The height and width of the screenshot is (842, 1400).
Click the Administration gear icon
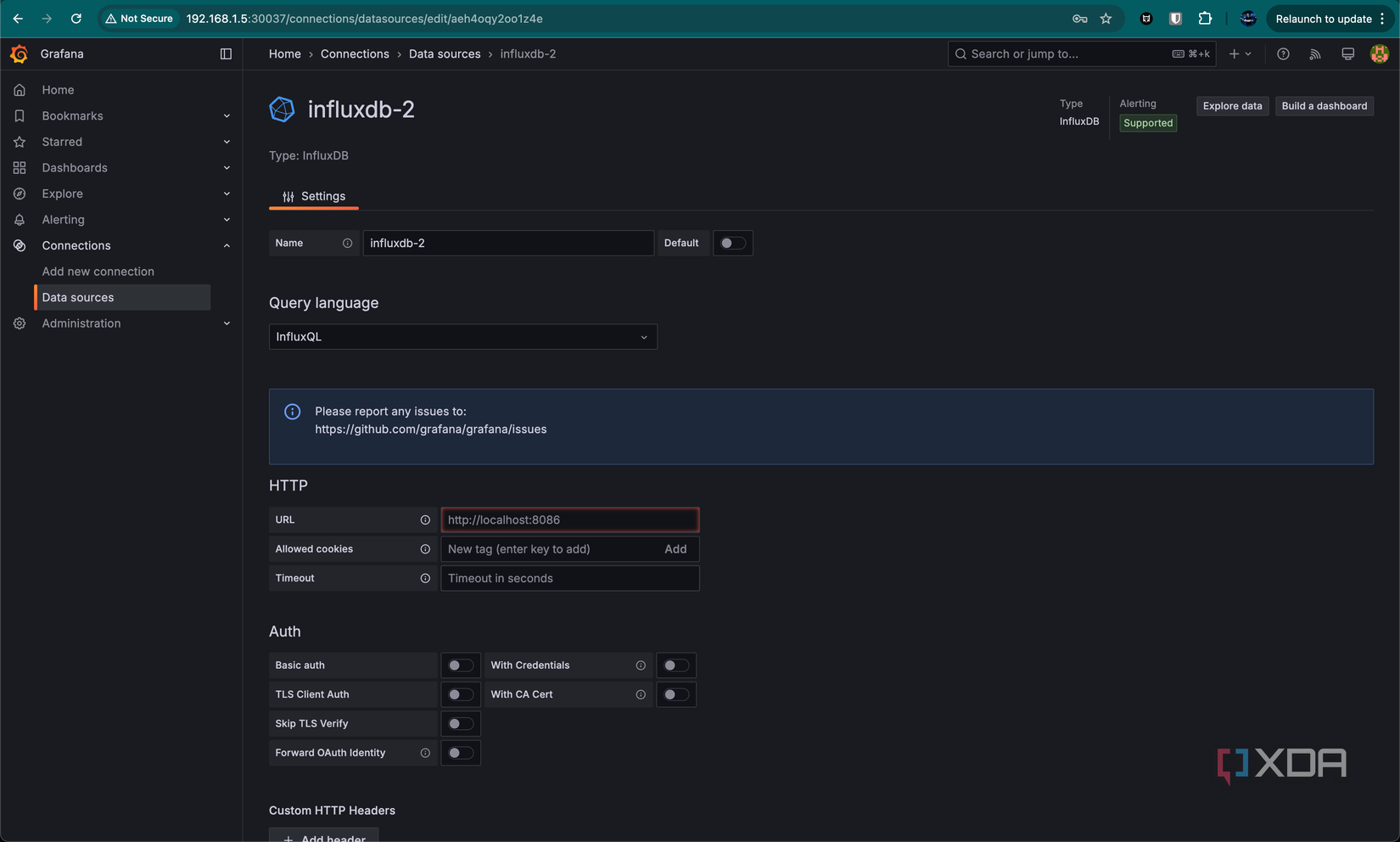20,323
